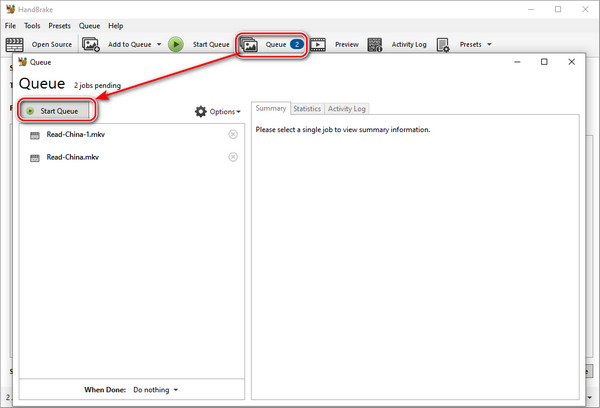Maximize the Queue window
Viewport: 600px width, 408px height.
pyautogui.click(x=544, y=62)
